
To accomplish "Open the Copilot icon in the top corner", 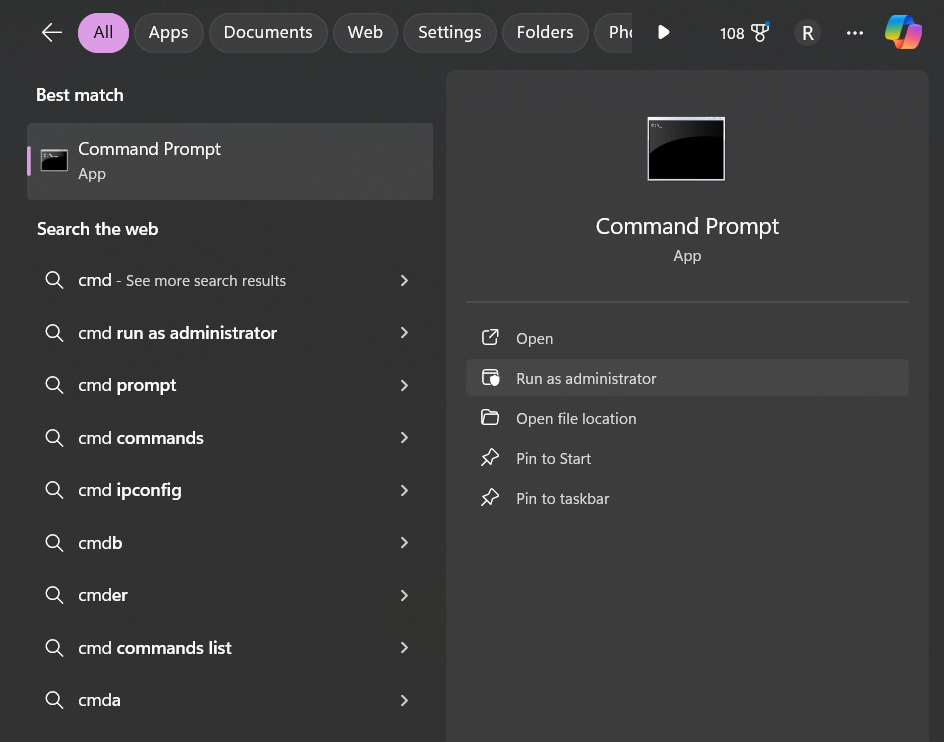I will (x=903, y=33).
